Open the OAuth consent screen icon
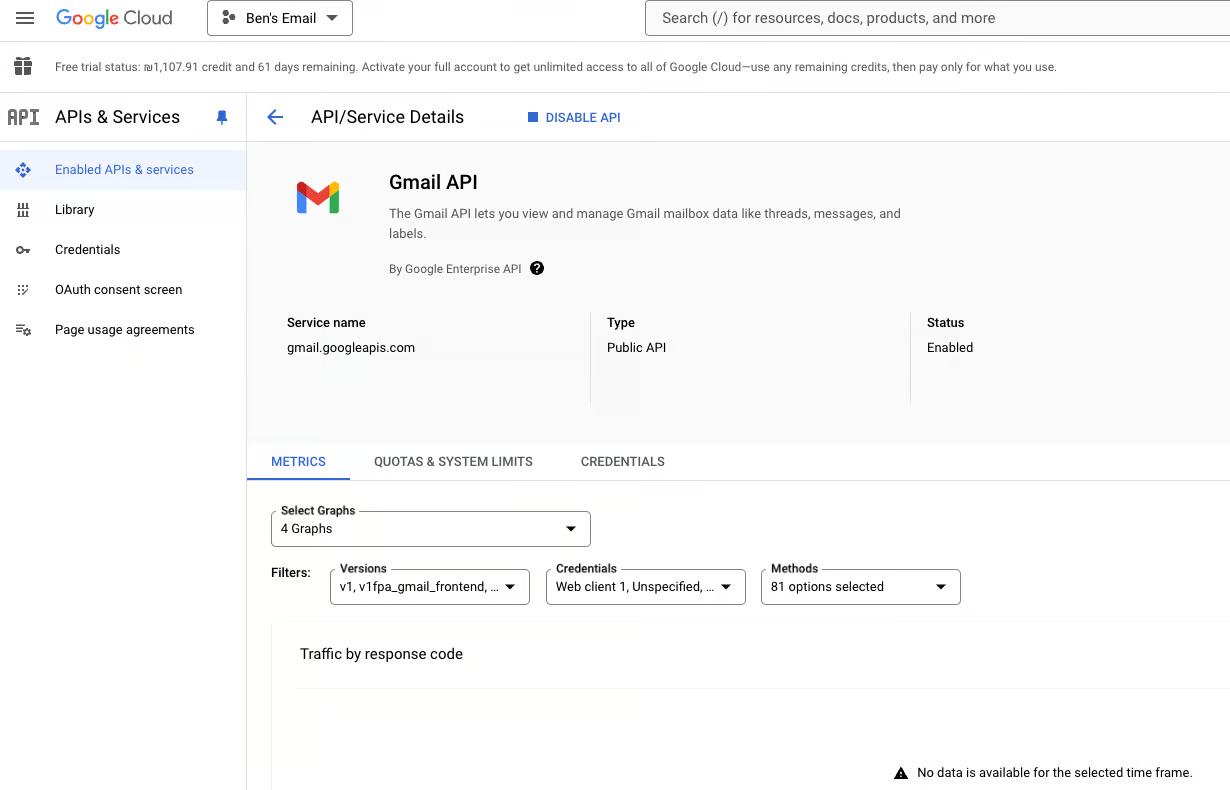This screenshot has height=790, width=1230. pos(22,289)
